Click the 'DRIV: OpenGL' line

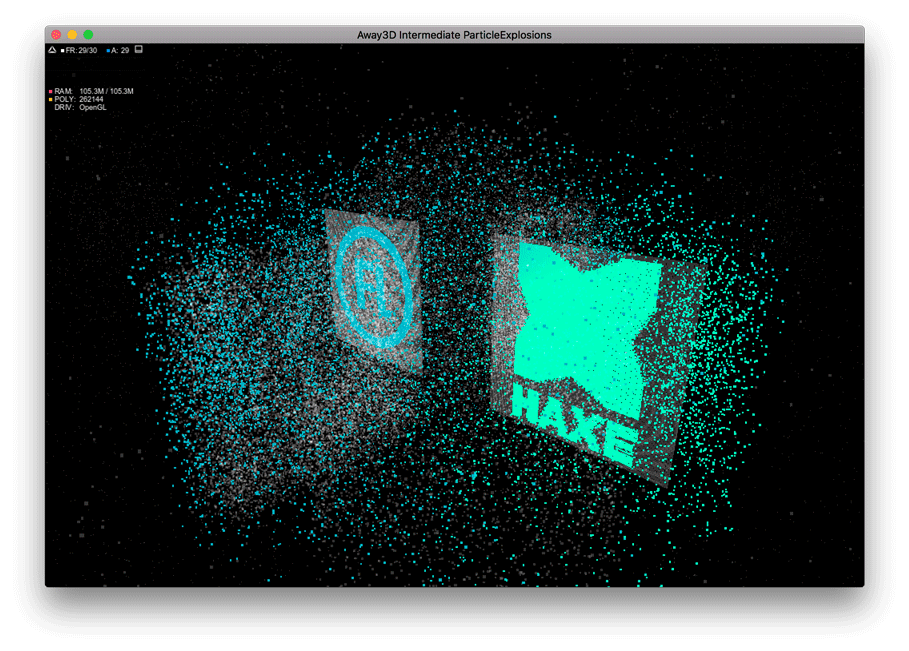coord(80,108)
